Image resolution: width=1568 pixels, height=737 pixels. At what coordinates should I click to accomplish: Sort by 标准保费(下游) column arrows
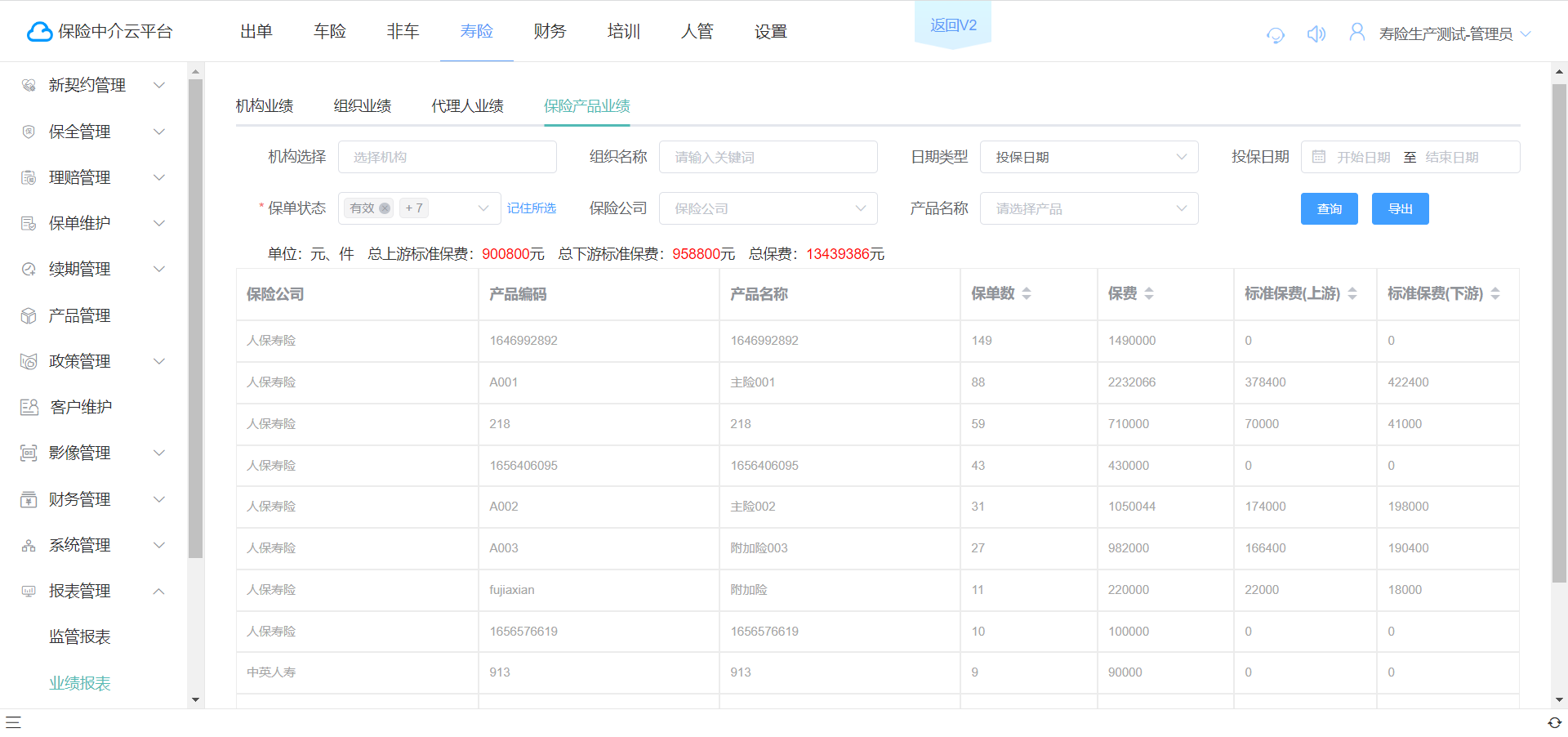1495,293
